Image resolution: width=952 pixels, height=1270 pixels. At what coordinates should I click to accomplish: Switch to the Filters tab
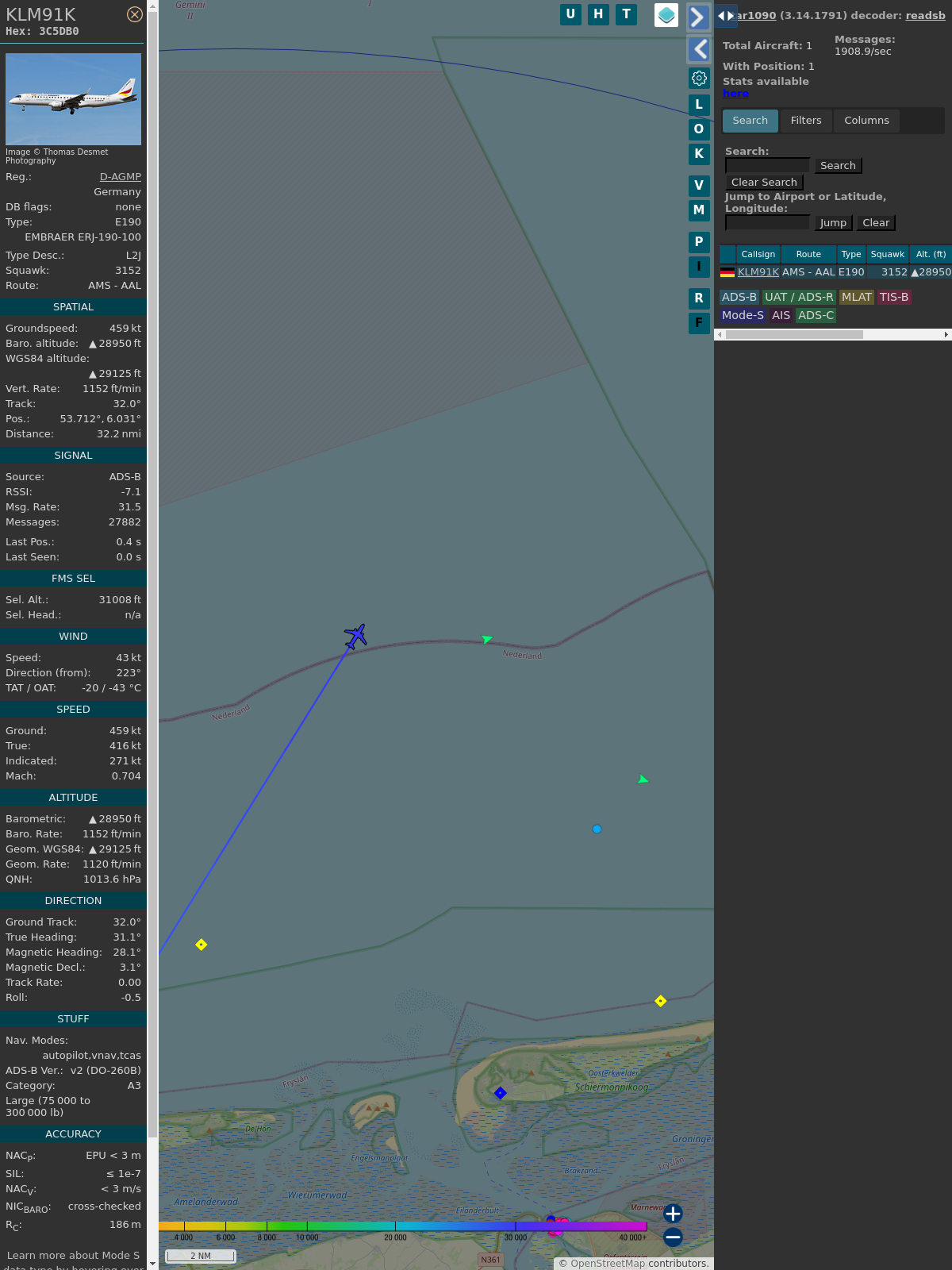pos(806,121)
